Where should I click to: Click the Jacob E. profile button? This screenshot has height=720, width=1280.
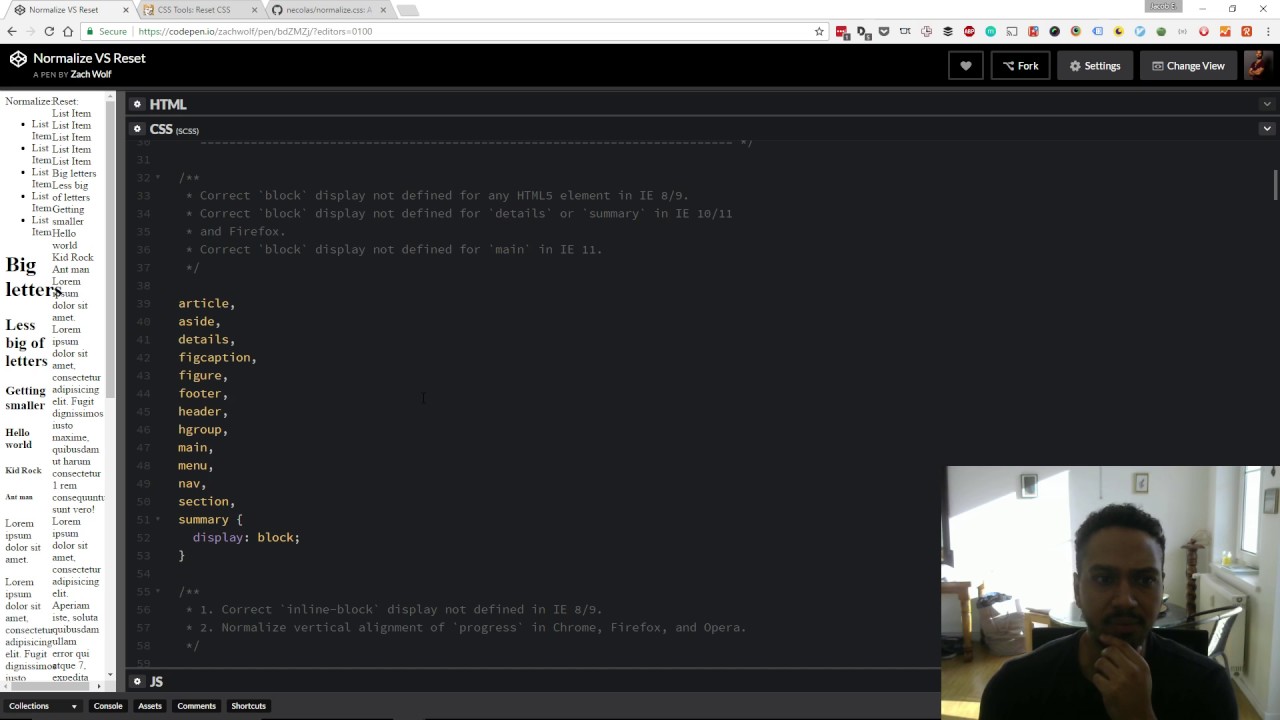point(1164,6)
